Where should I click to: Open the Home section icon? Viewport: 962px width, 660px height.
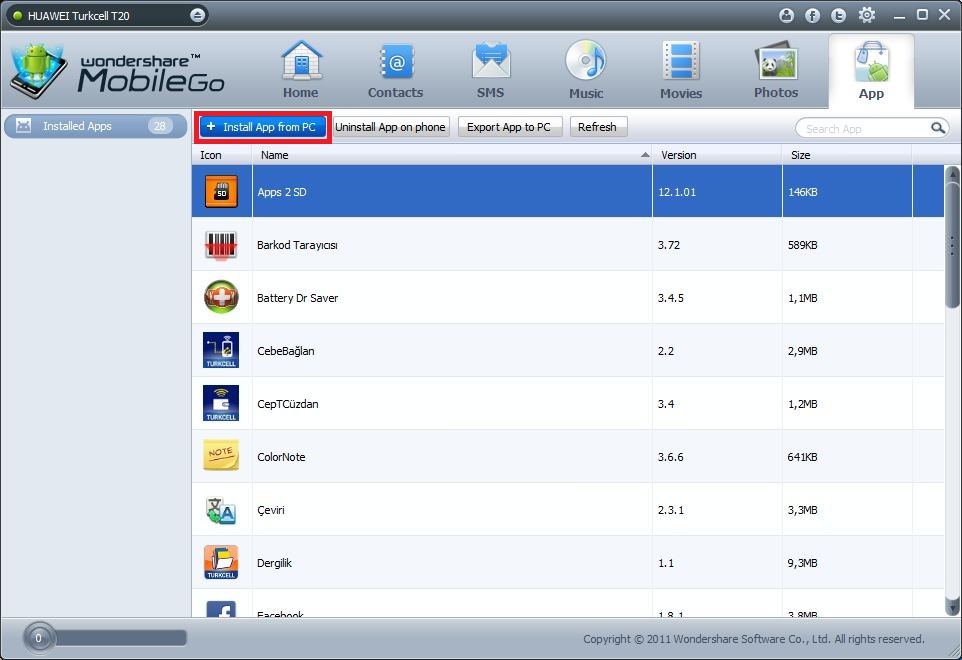(x=301, y=61)
